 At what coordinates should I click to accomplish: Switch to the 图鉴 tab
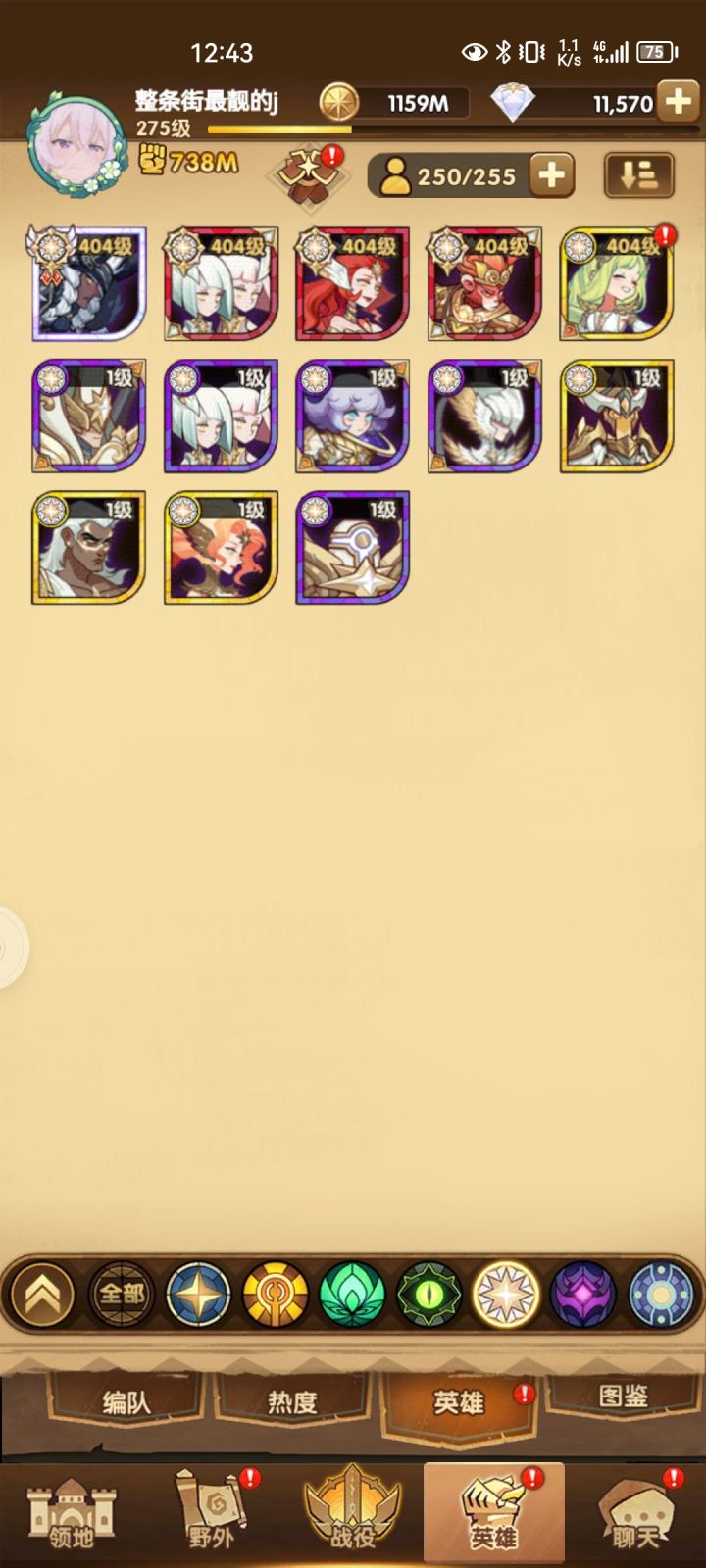tap(623, 1397)
